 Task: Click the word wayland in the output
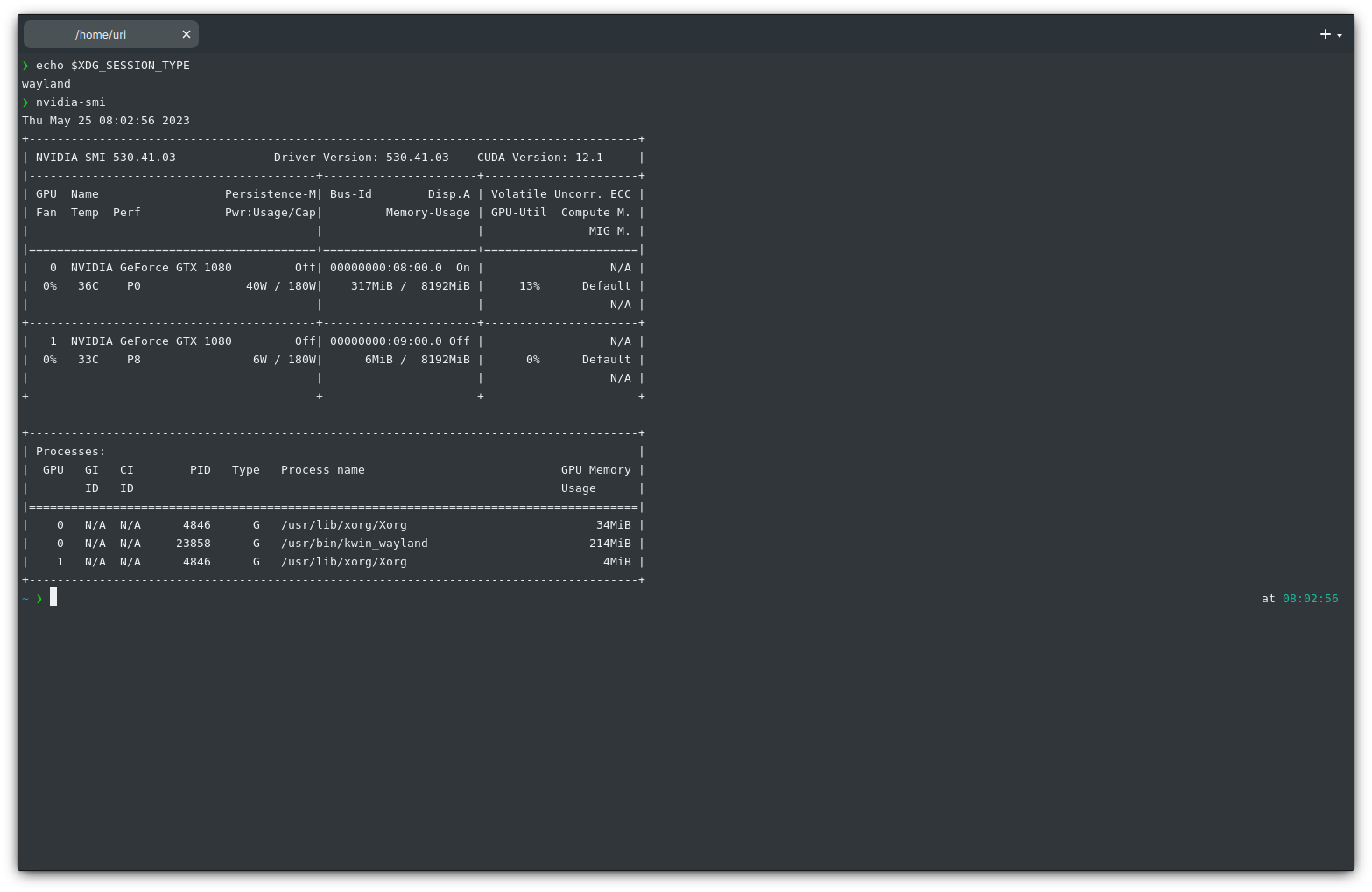tap(45, 83)
